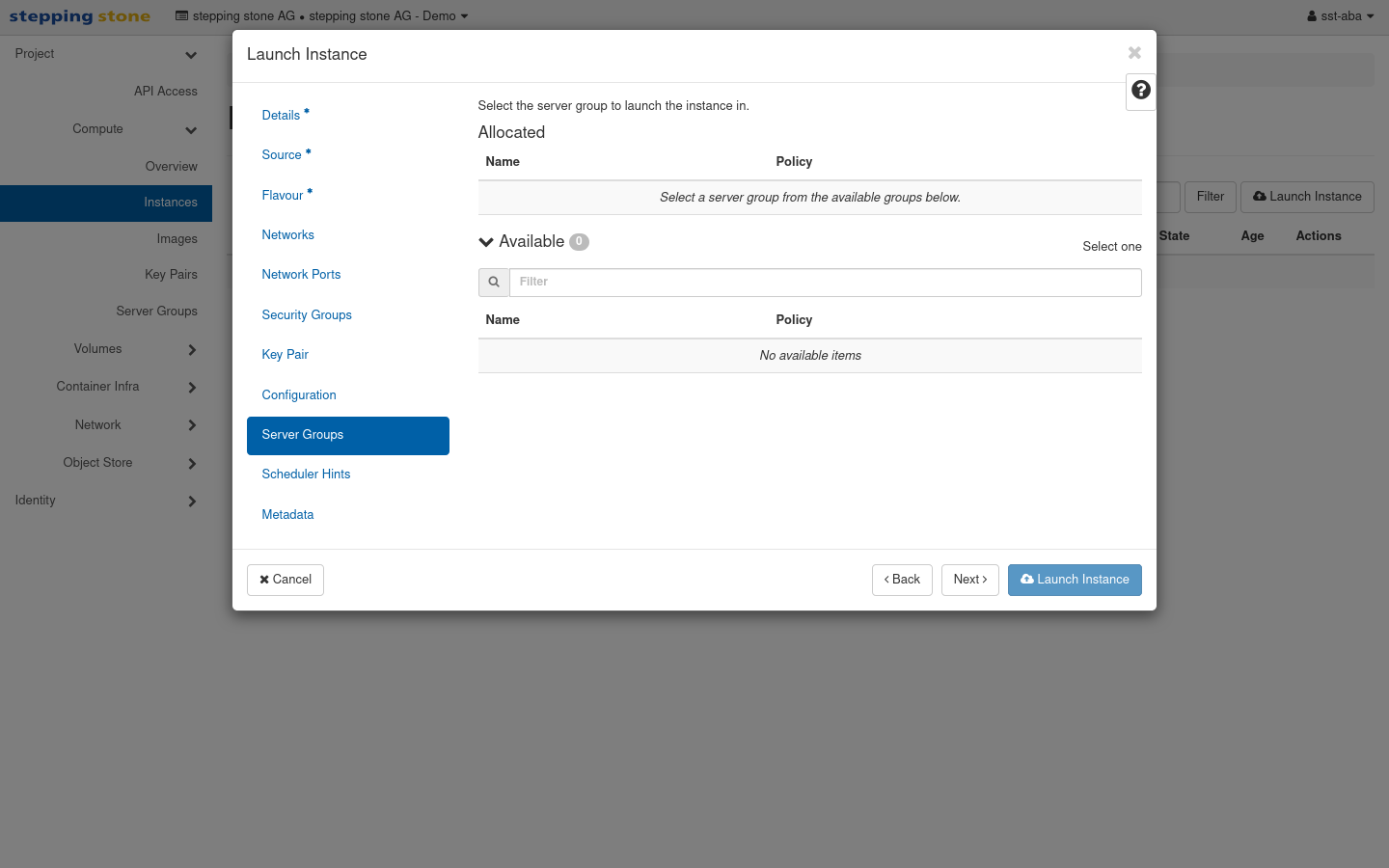Click the Cancel button
The image size is (1389, 868).
point(286,580)
